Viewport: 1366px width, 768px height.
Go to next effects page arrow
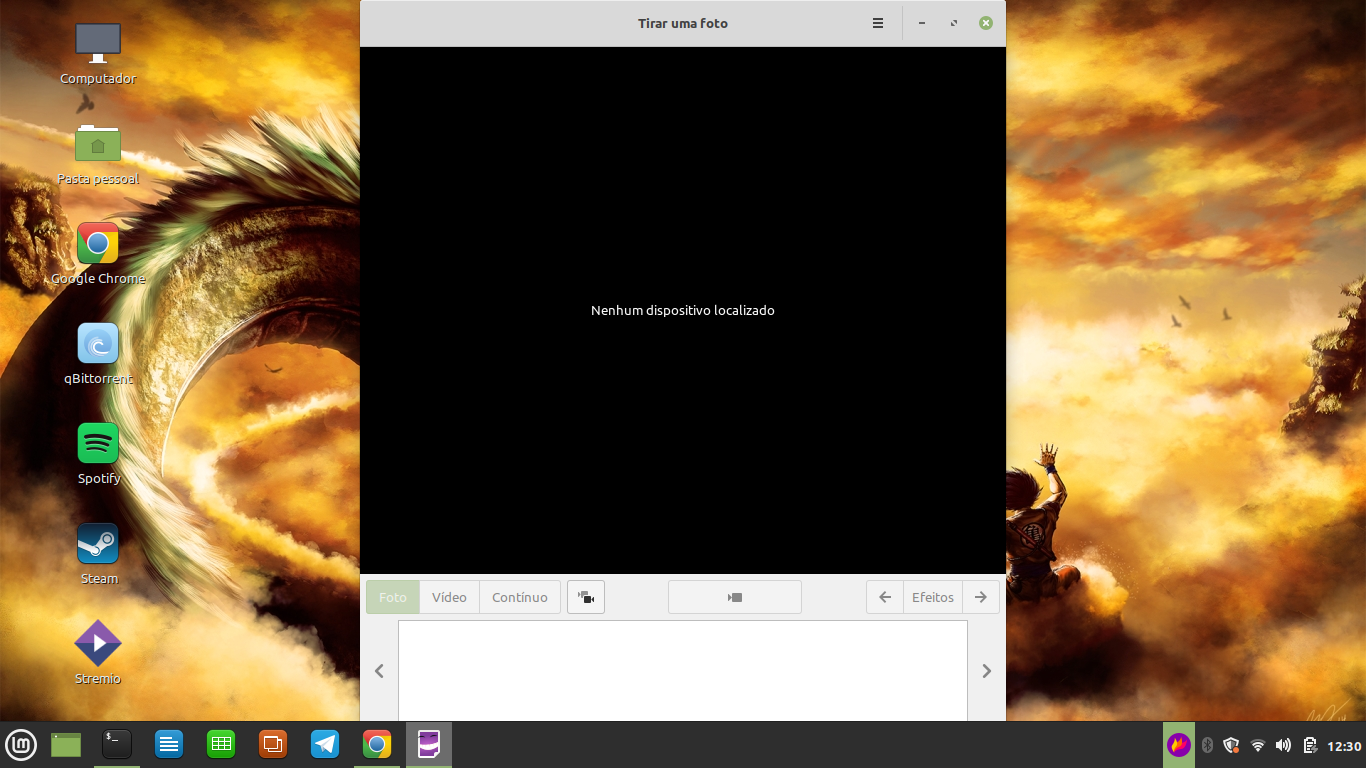(x=981, y=597)
